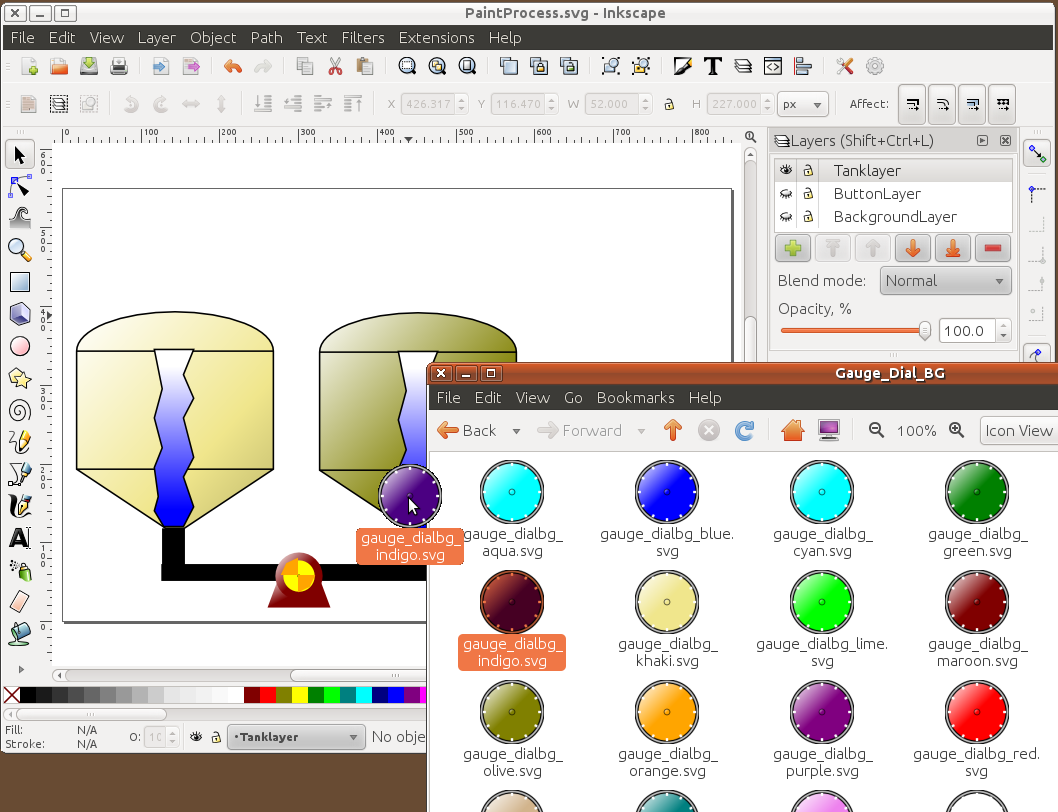Open the Filters menu
The width and height of the screenshot is (1058, 812).
tap(362, 38)
